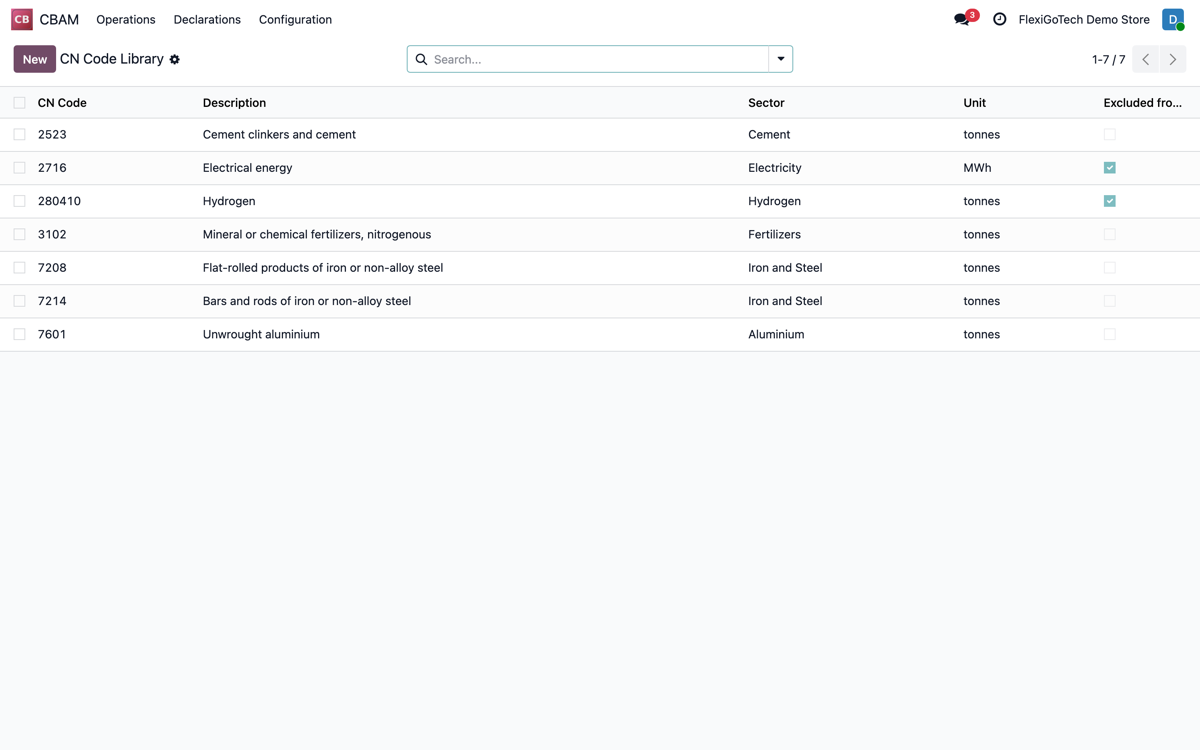Toggle the Excluded checkbox for the 3102 fertilizers row
Image resolution: width=1200 pixels, height=750 pixels.
1110,234
